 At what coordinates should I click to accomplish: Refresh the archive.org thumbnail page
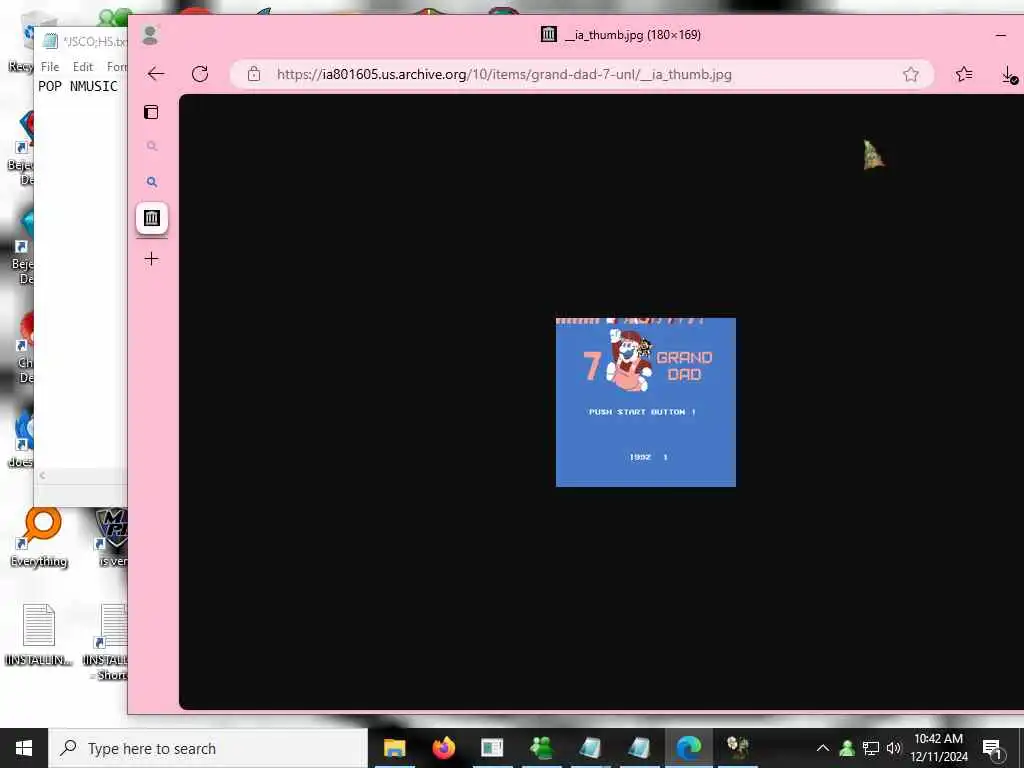coord(200,74)
